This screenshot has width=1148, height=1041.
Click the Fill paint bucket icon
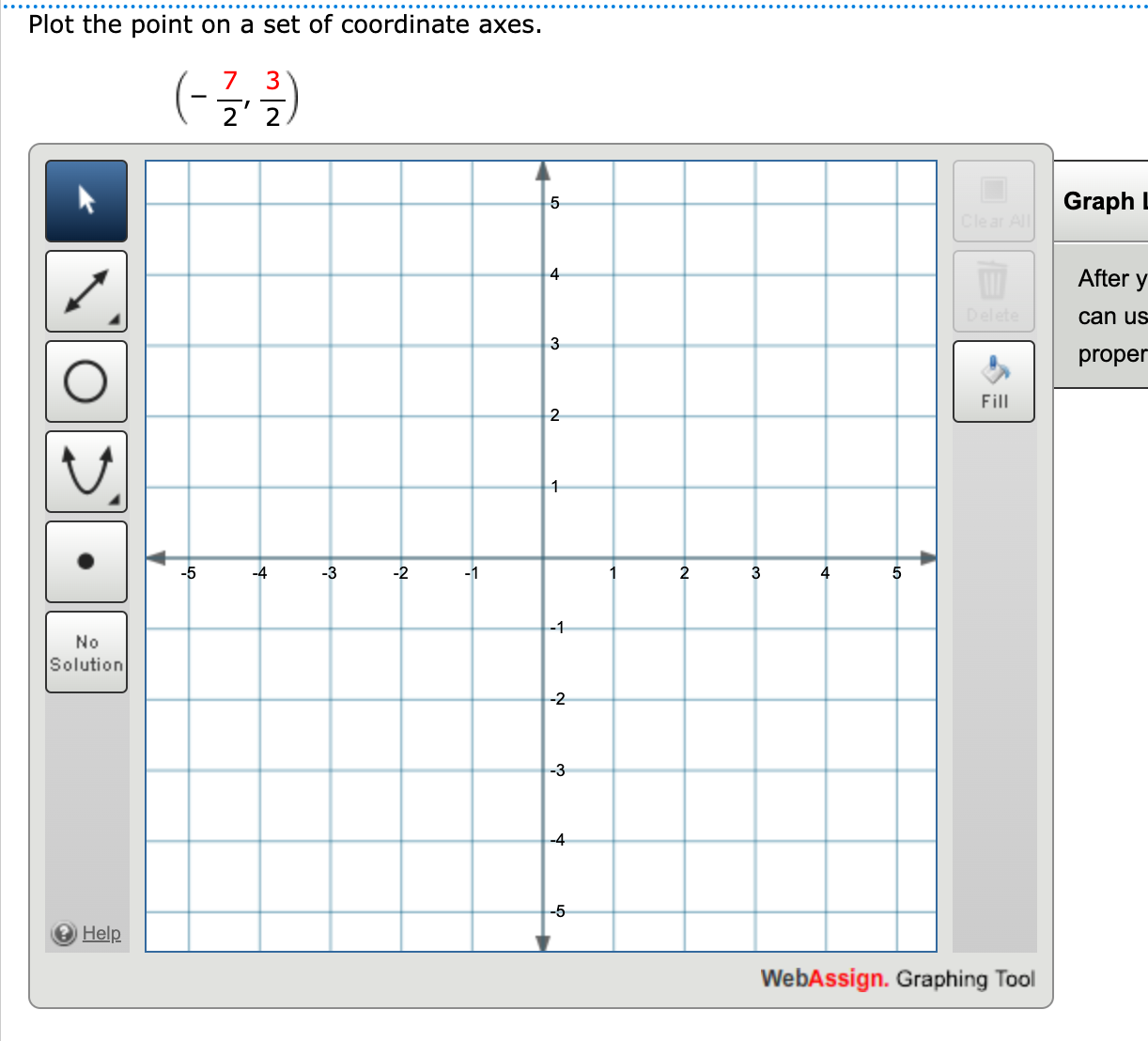point(992,374)
